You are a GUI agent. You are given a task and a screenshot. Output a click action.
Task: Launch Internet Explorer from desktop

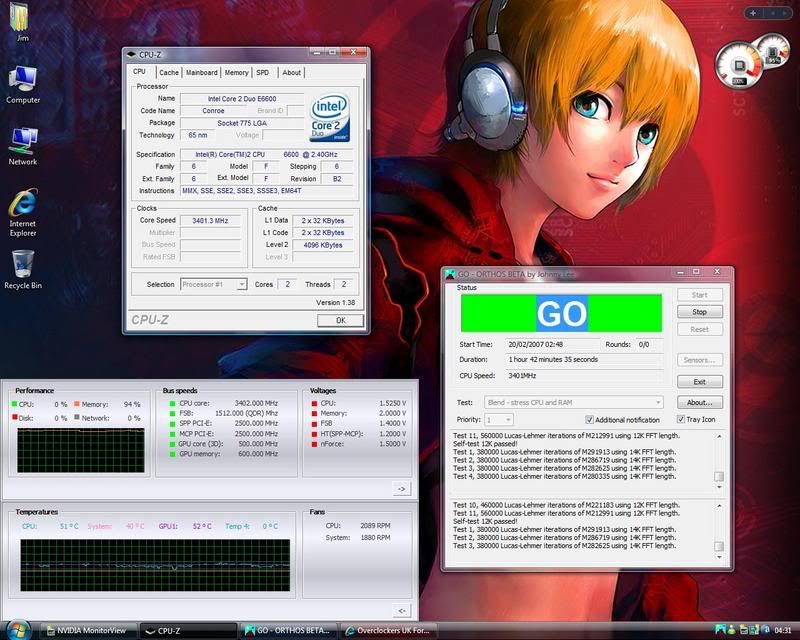point(22,212)
